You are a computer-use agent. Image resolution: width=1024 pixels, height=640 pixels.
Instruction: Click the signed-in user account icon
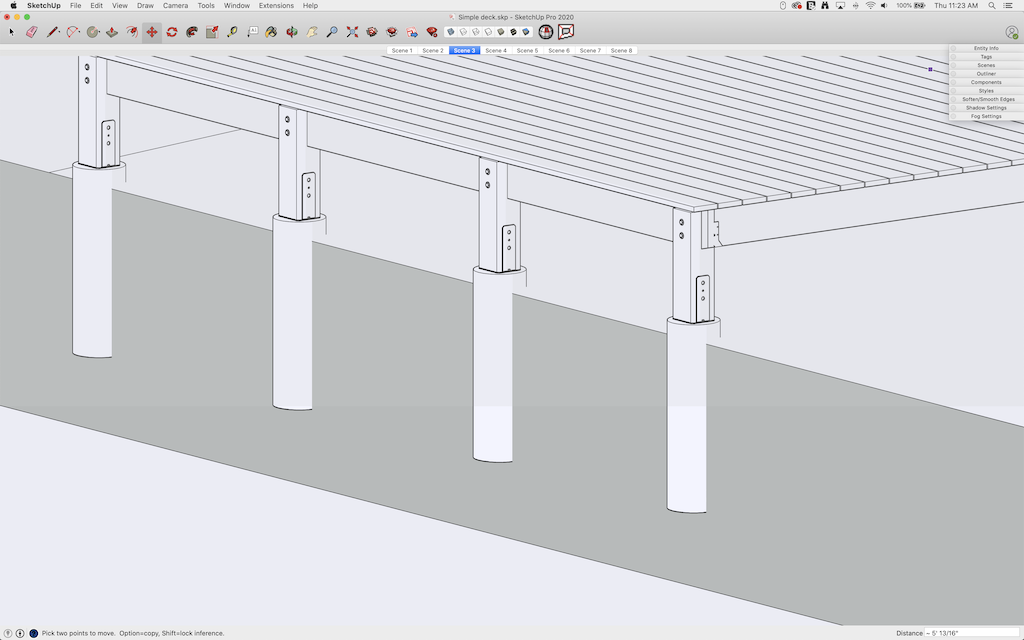(1011, 32)
